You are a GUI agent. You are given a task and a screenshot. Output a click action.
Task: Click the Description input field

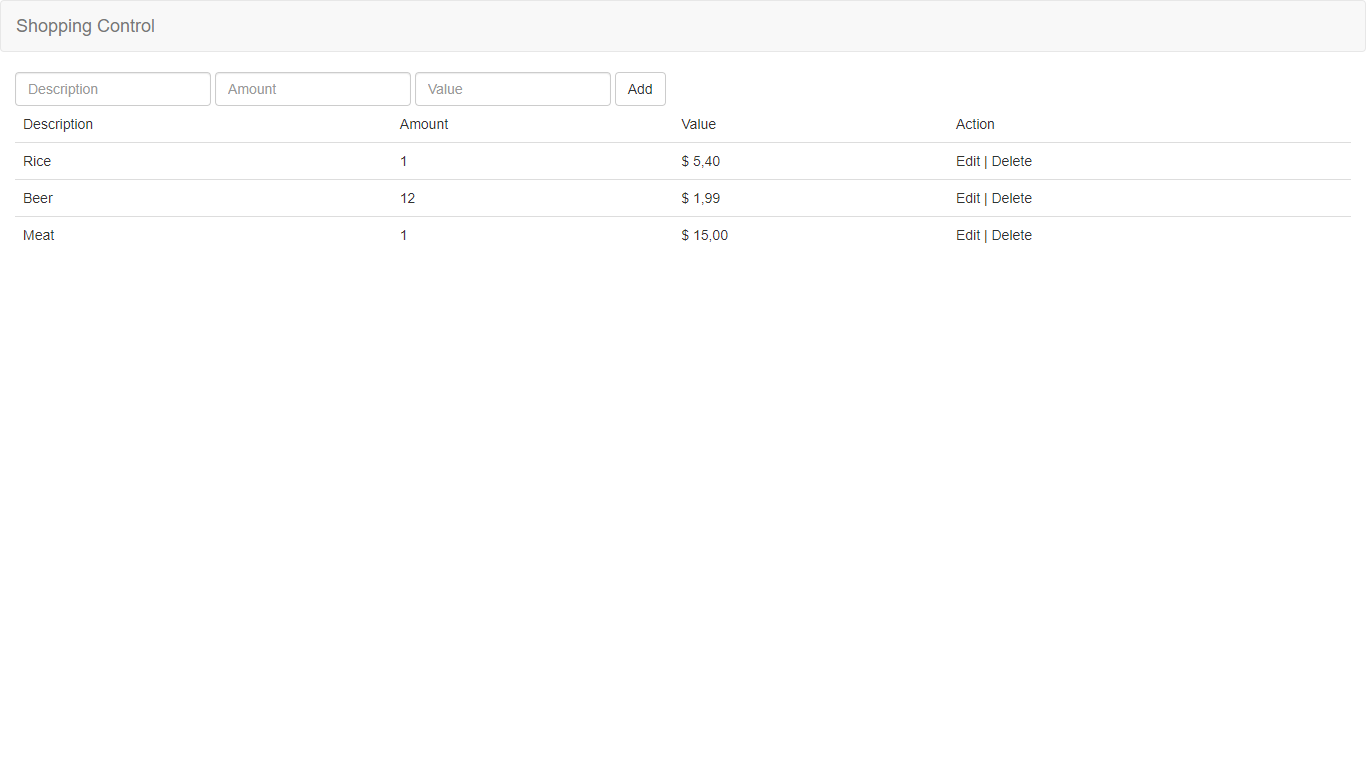pyautogui.click(x=113, y=89)
